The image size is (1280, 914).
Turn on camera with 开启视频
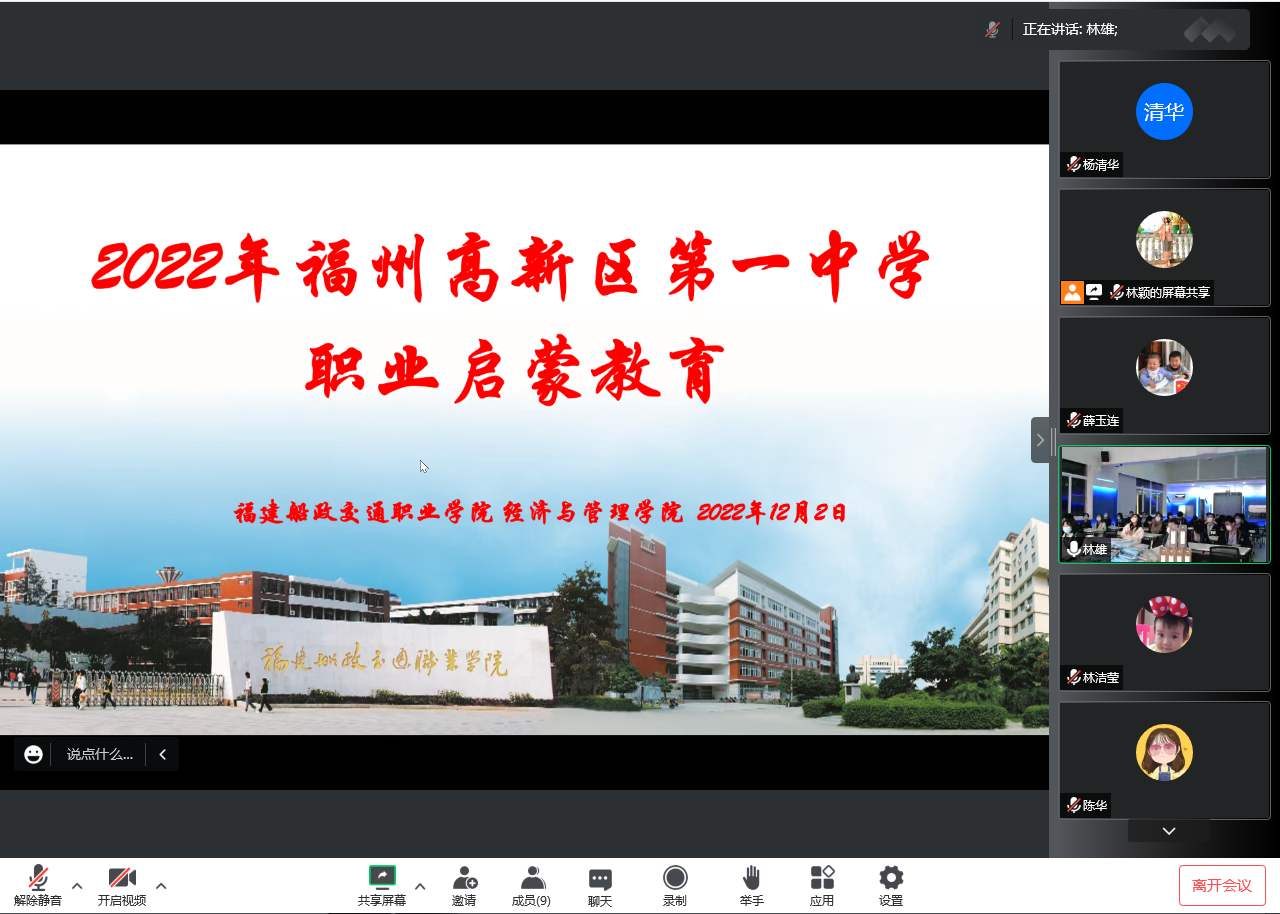(x=122, y=878)
